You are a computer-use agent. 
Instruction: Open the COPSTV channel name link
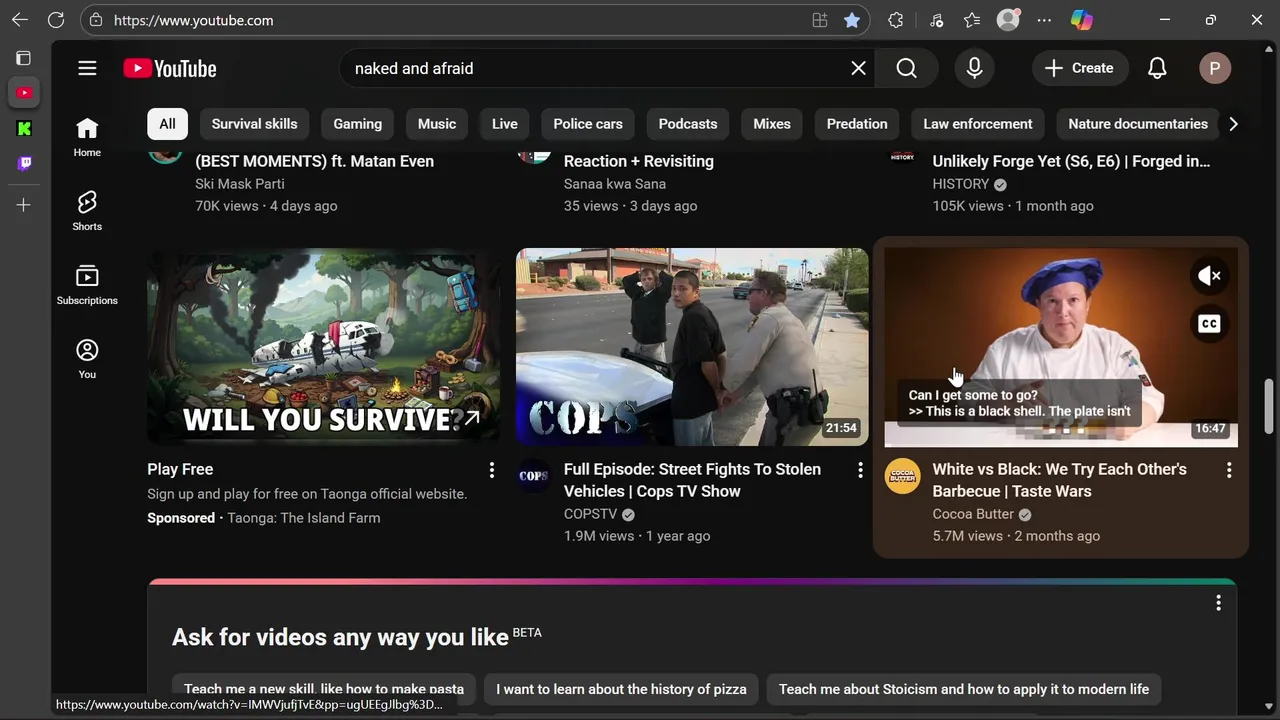pos(591,514)
